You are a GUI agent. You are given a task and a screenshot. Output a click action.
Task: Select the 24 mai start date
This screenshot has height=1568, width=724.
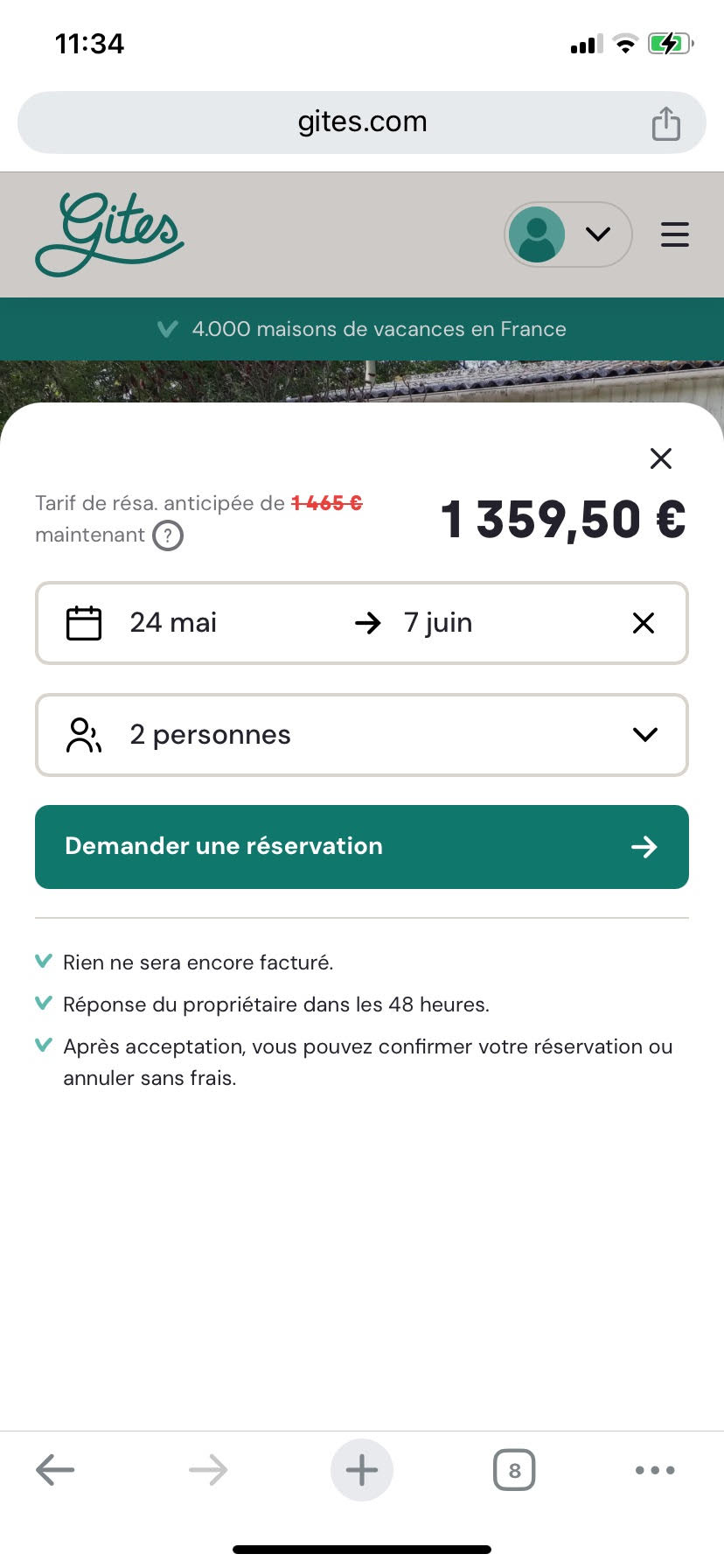[173, 623]
